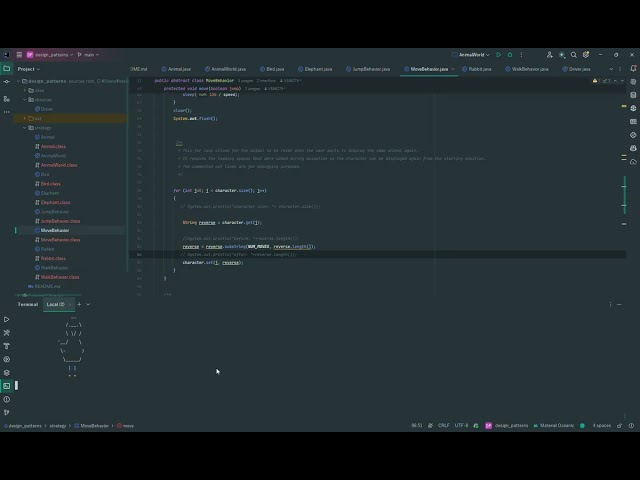
Task: Select MoveBehavior in project tree
Action: 55,230
